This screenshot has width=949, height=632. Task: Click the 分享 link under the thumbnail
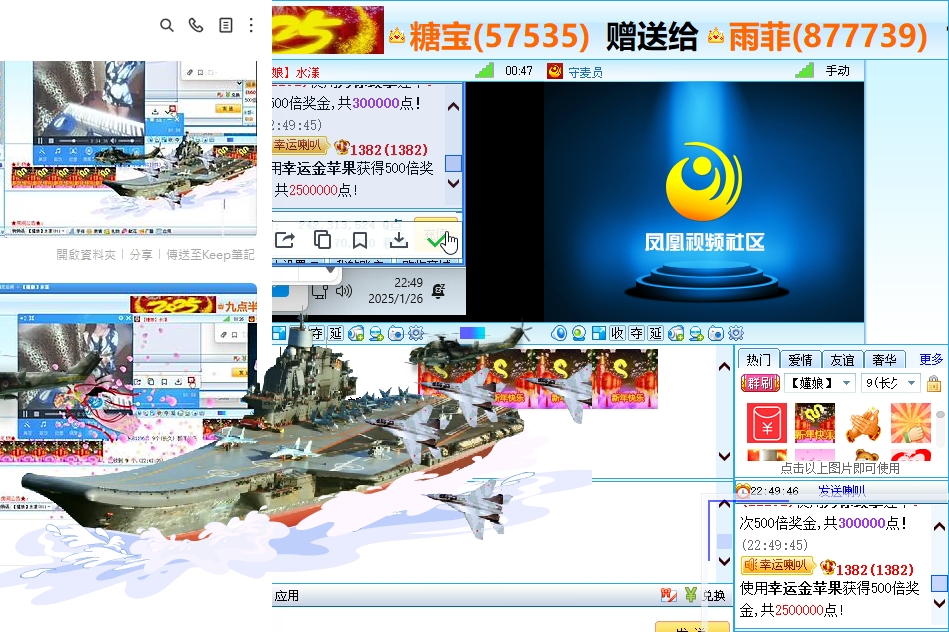click(x=141, y=255)
